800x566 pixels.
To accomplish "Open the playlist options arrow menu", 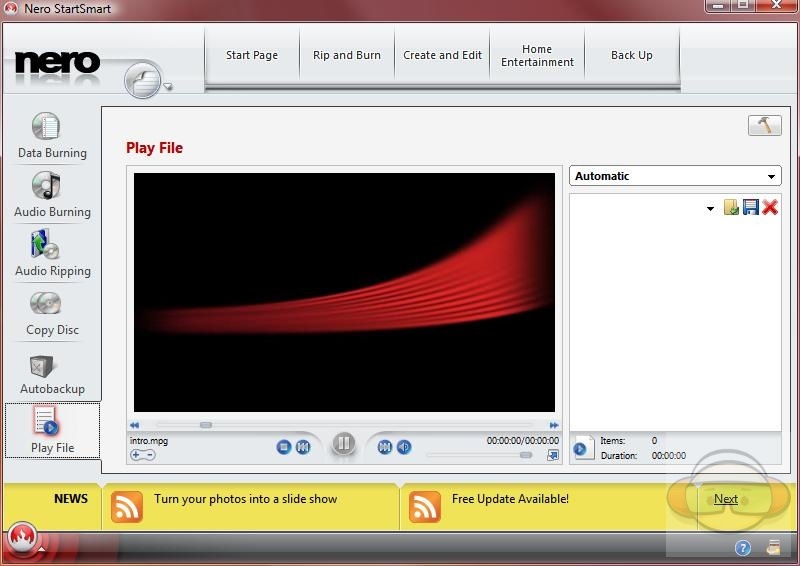I will [x=710, y=209].
